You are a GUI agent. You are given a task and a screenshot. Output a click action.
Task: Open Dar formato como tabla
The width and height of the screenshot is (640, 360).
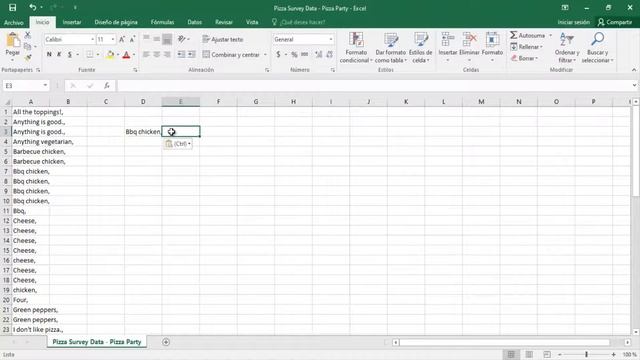pos(391,47)
